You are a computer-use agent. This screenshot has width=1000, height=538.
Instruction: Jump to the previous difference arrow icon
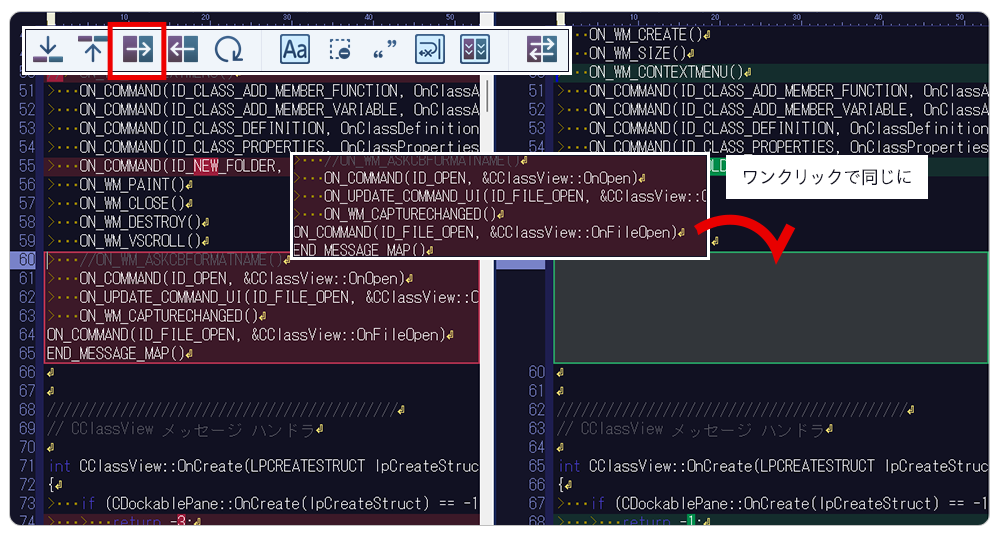pyautogui.click(x=92, y=50)
